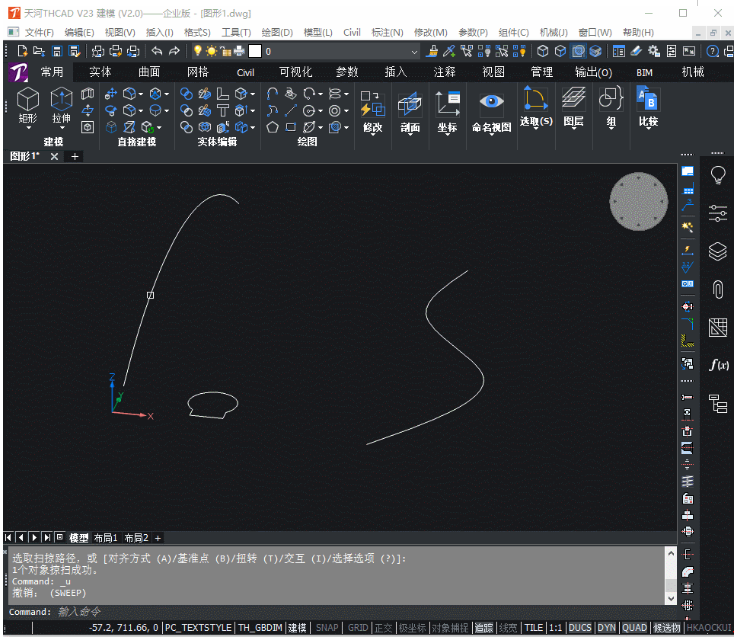Click the polygon draw icon
The width and height of the screenshot is (739, 641).
[272, 127]
